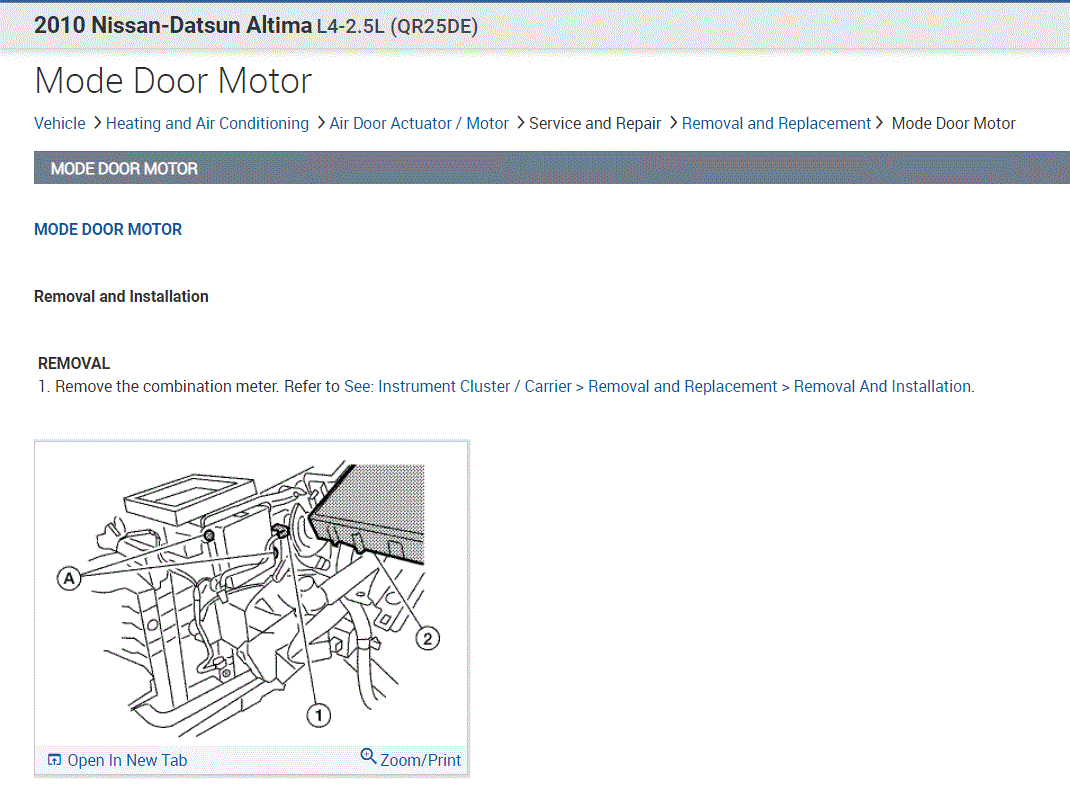The image size is (1070, 789).
Task: Click the Open In New Tab icon
Action: tap(55, 761)
